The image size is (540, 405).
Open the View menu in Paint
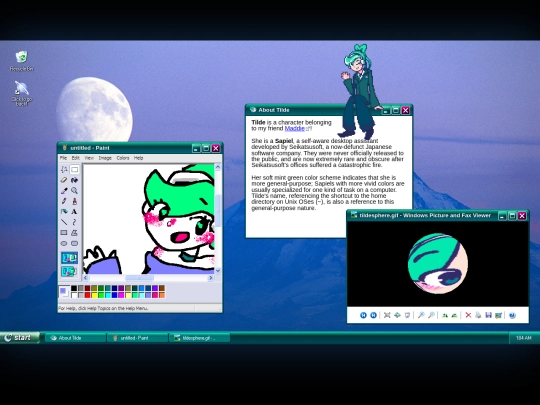point(89,158)
